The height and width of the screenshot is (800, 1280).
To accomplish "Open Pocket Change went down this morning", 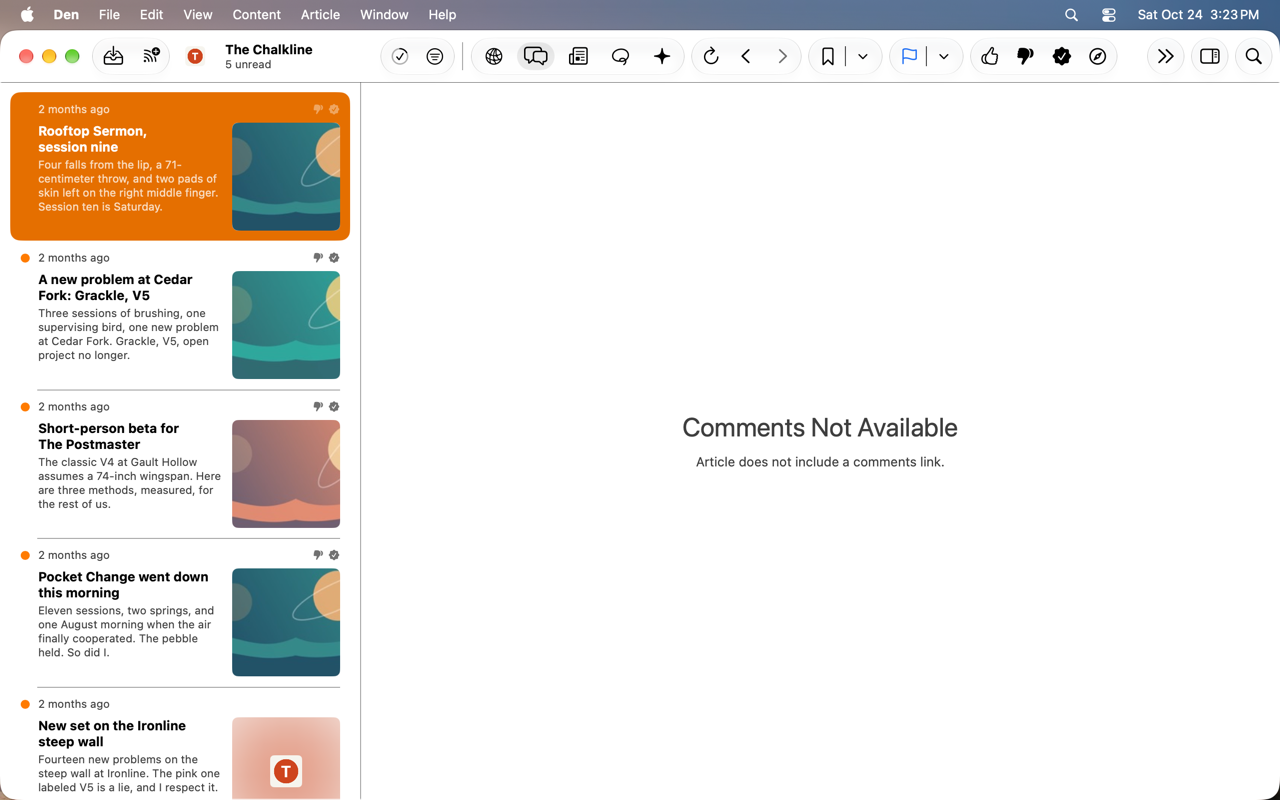I will [x=180, y=613].
